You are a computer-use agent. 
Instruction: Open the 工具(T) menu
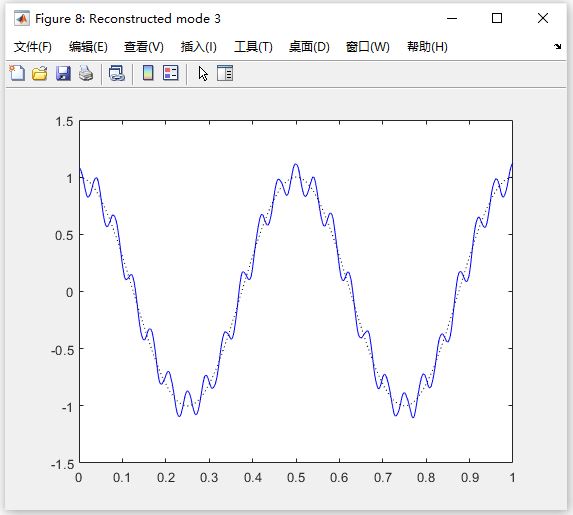[253, 47]
